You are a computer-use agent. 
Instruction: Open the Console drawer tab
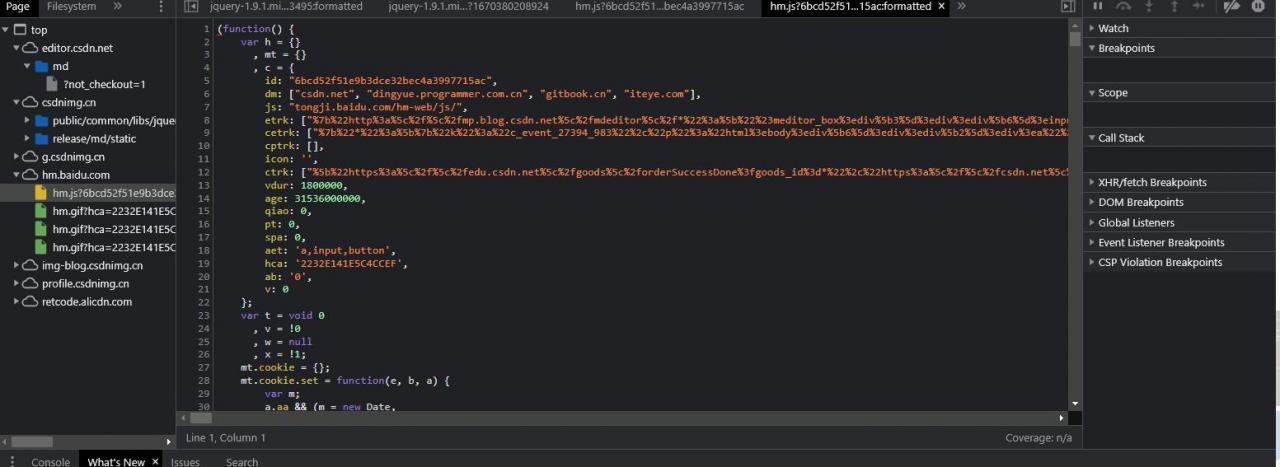(50, 462)
